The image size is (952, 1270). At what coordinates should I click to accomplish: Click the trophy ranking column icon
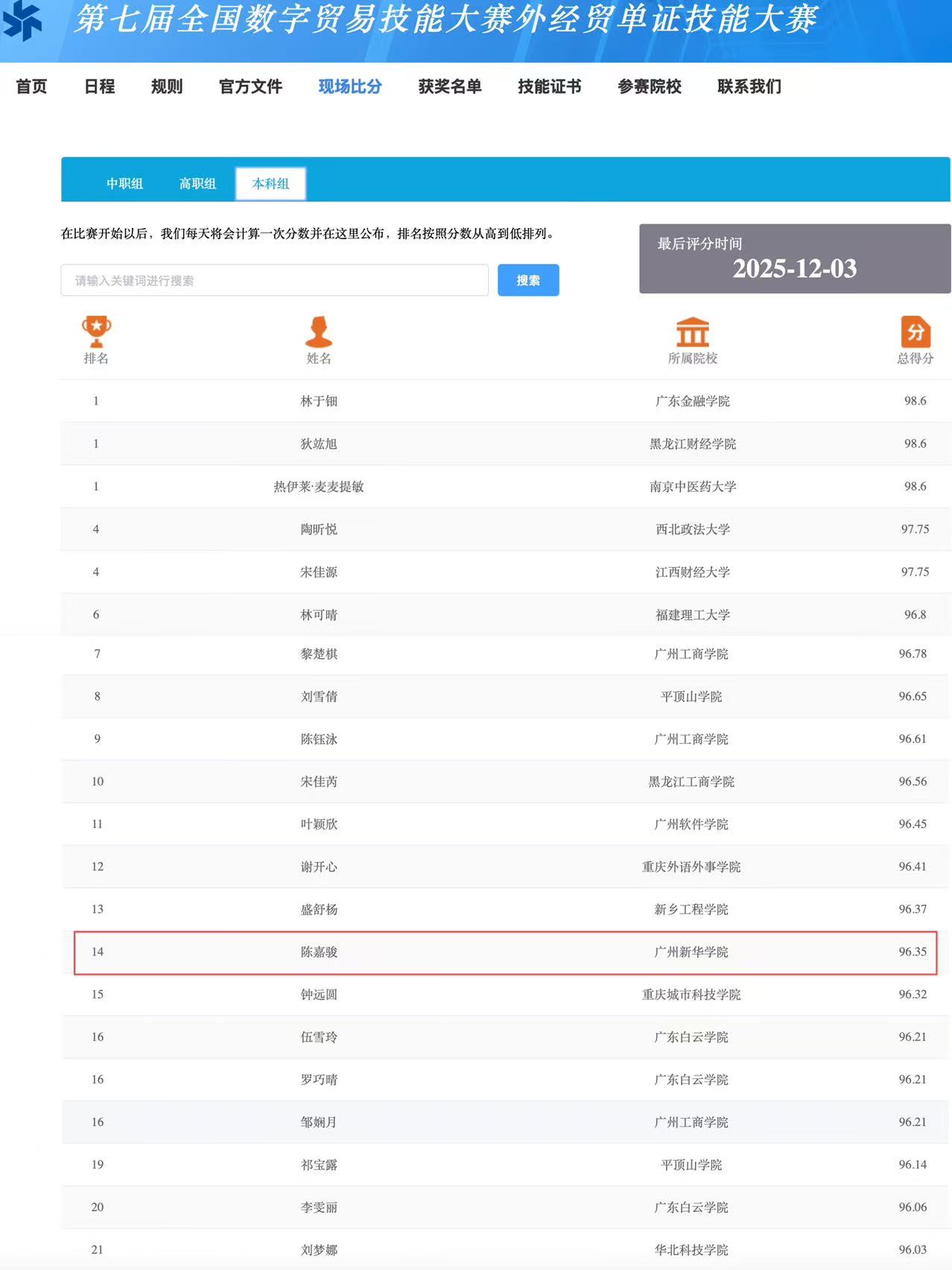pos(96,332)
